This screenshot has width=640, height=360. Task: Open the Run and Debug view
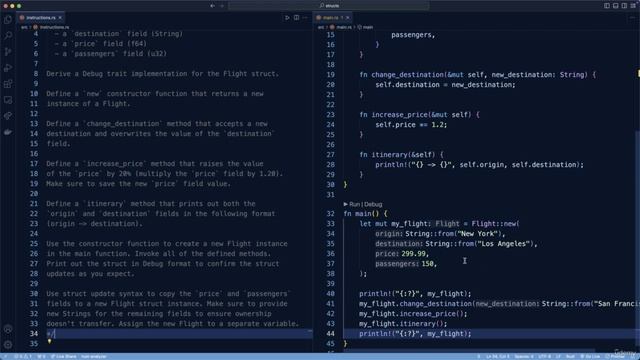[8, 68]
